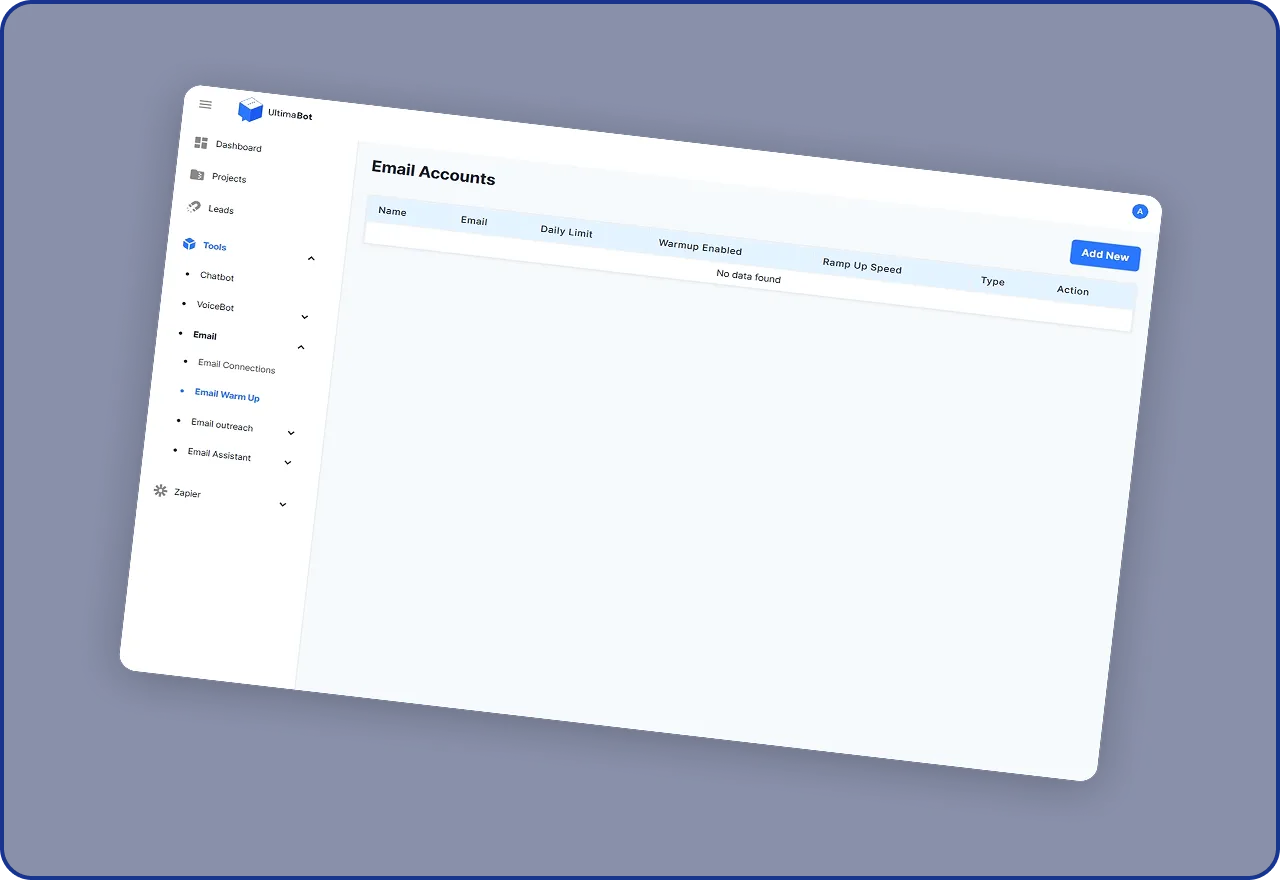Viewport: 1280px width, 880px height.
Task: Go to Email Warm Up page
Action: [227, 395]
